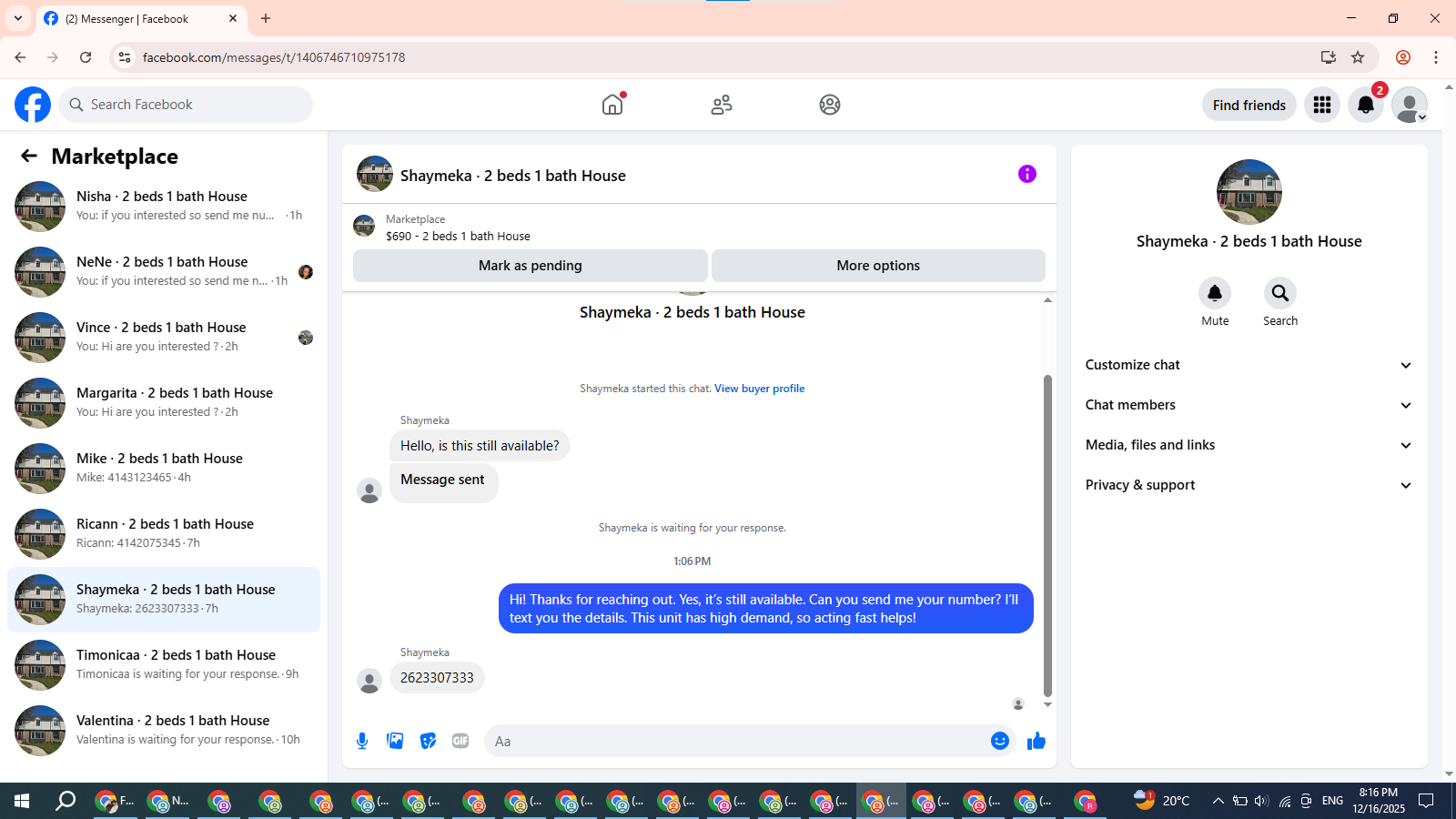The image size is (1456, 819).
Task: Open Margarita's conversation
Action: click(x=164, y=403)
